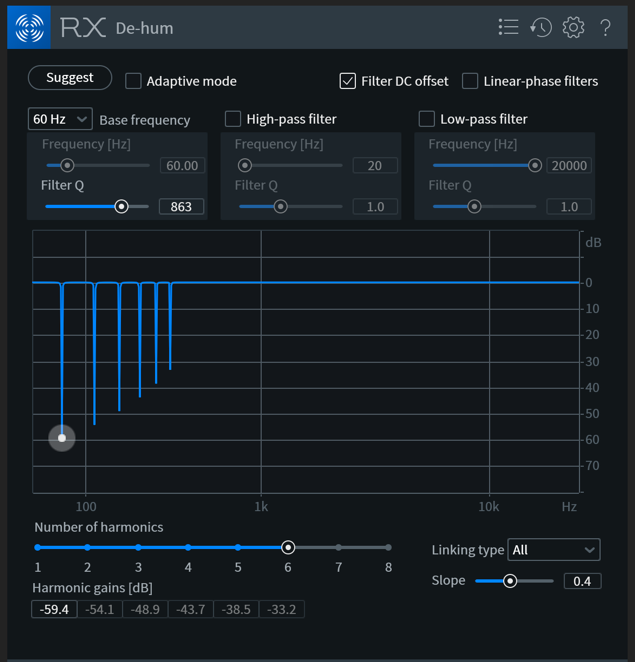Click the high-pass Filter Q 1.0 field
The width and height of the screenshot is (635, 662).
(375, 206)
